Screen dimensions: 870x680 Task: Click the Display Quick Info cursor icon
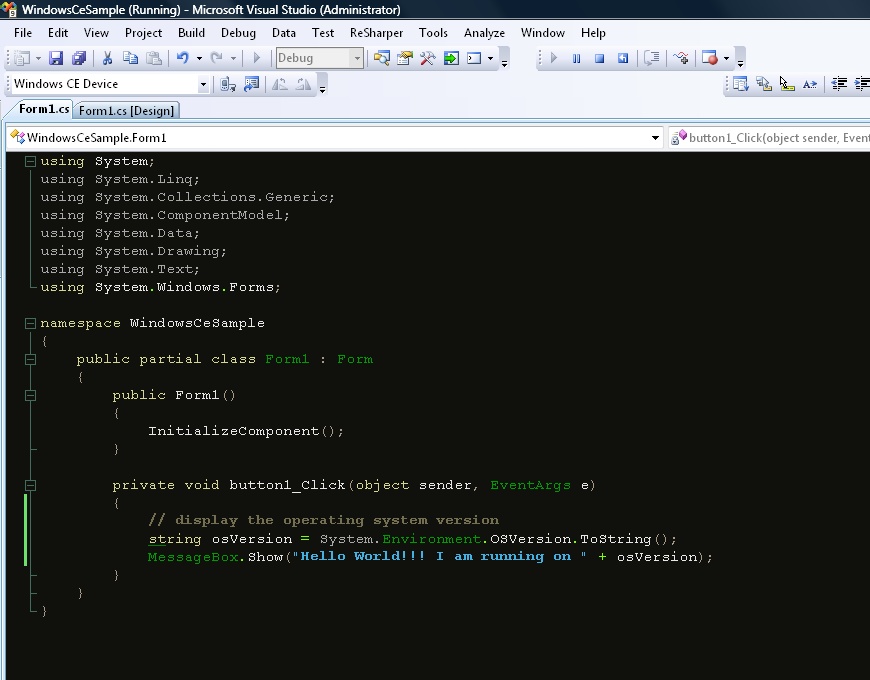(x=787, y=84)
